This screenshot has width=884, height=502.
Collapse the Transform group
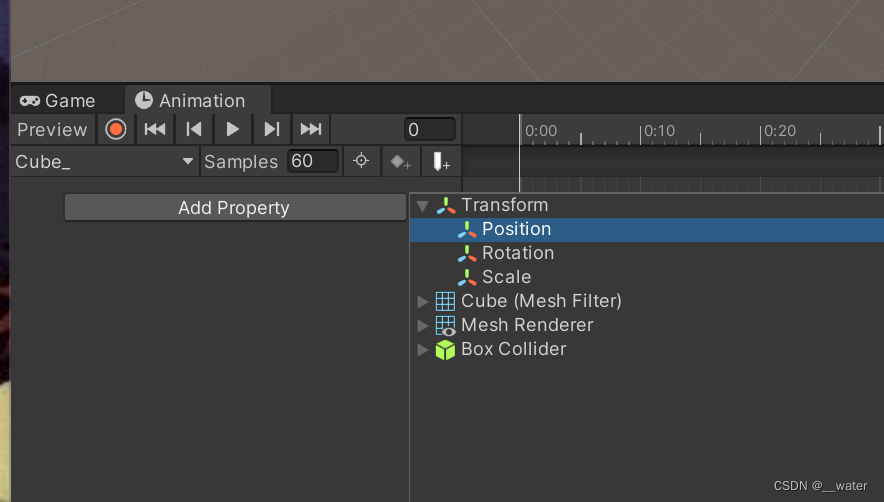[423, 206]
